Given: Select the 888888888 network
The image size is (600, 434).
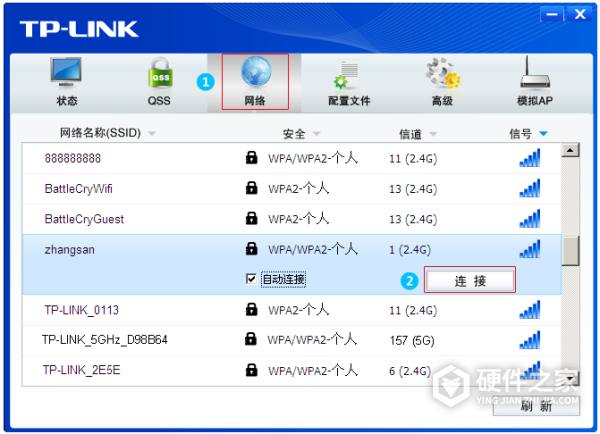Looking at the screenshot, I should [x=73, y=158].
